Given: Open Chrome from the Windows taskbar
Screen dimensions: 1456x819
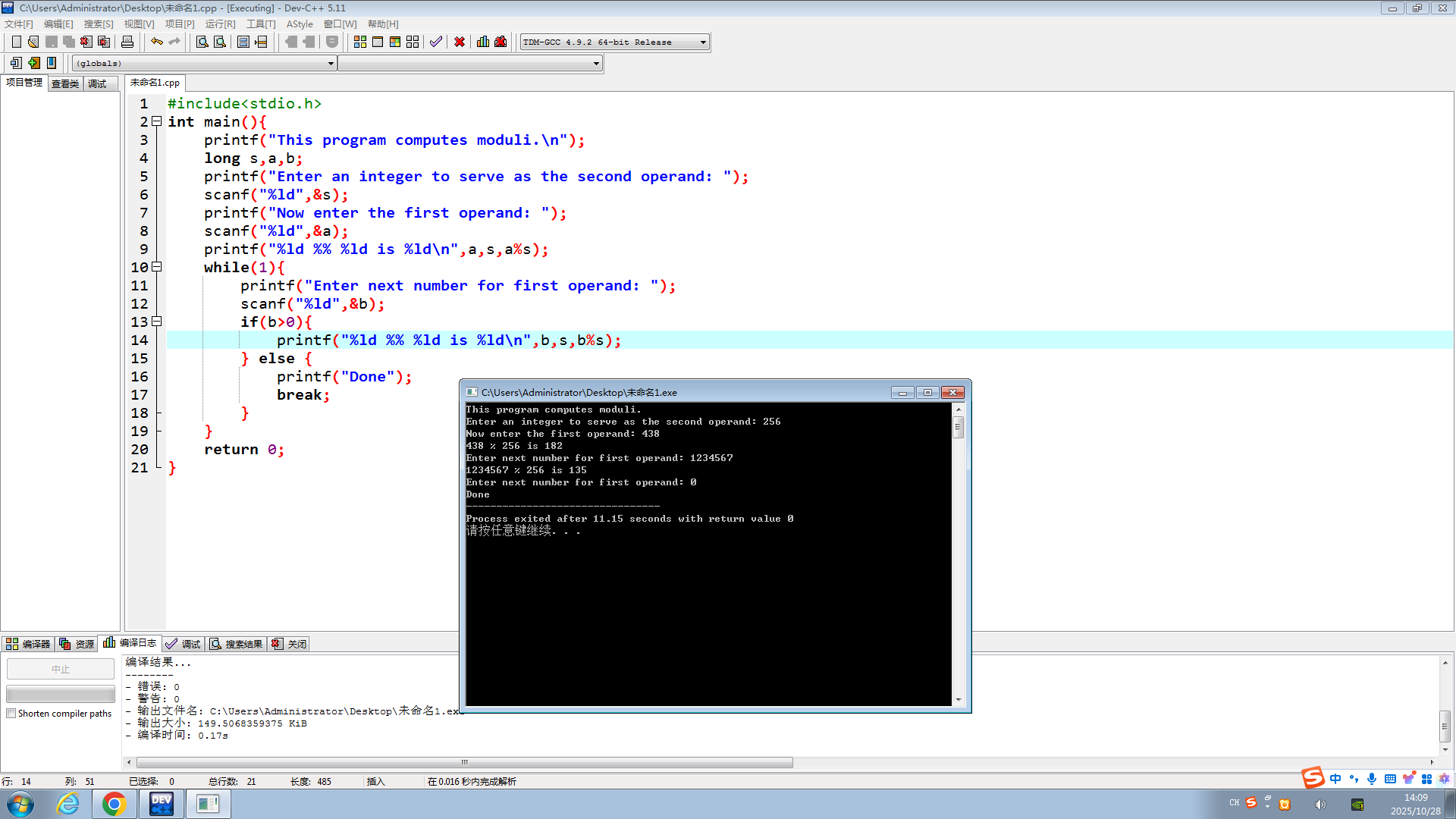Looking at the screenshot, I should tap(114, 804).
